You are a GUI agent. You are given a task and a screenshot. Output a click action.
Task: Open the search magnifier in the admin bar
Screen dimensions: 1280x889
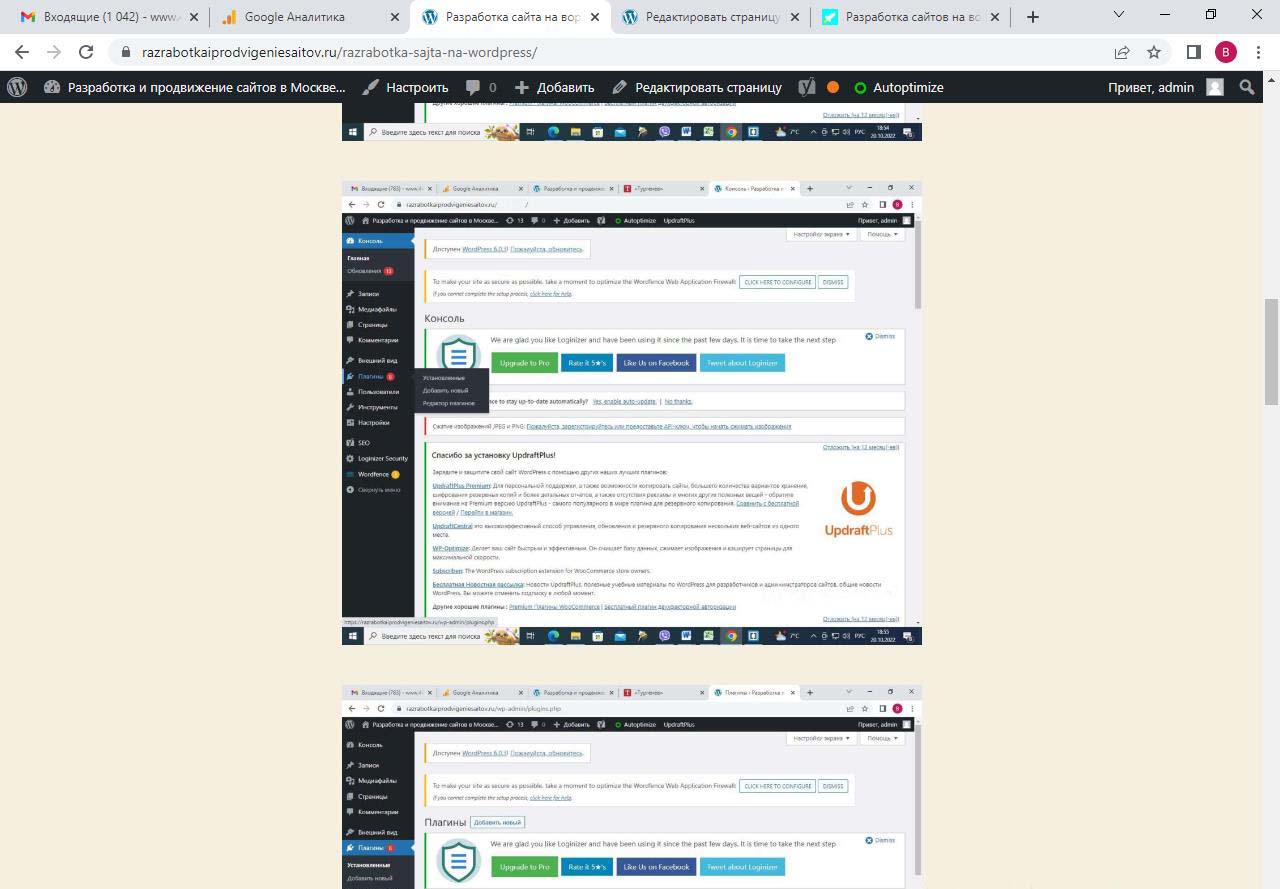coord(1247,87)
